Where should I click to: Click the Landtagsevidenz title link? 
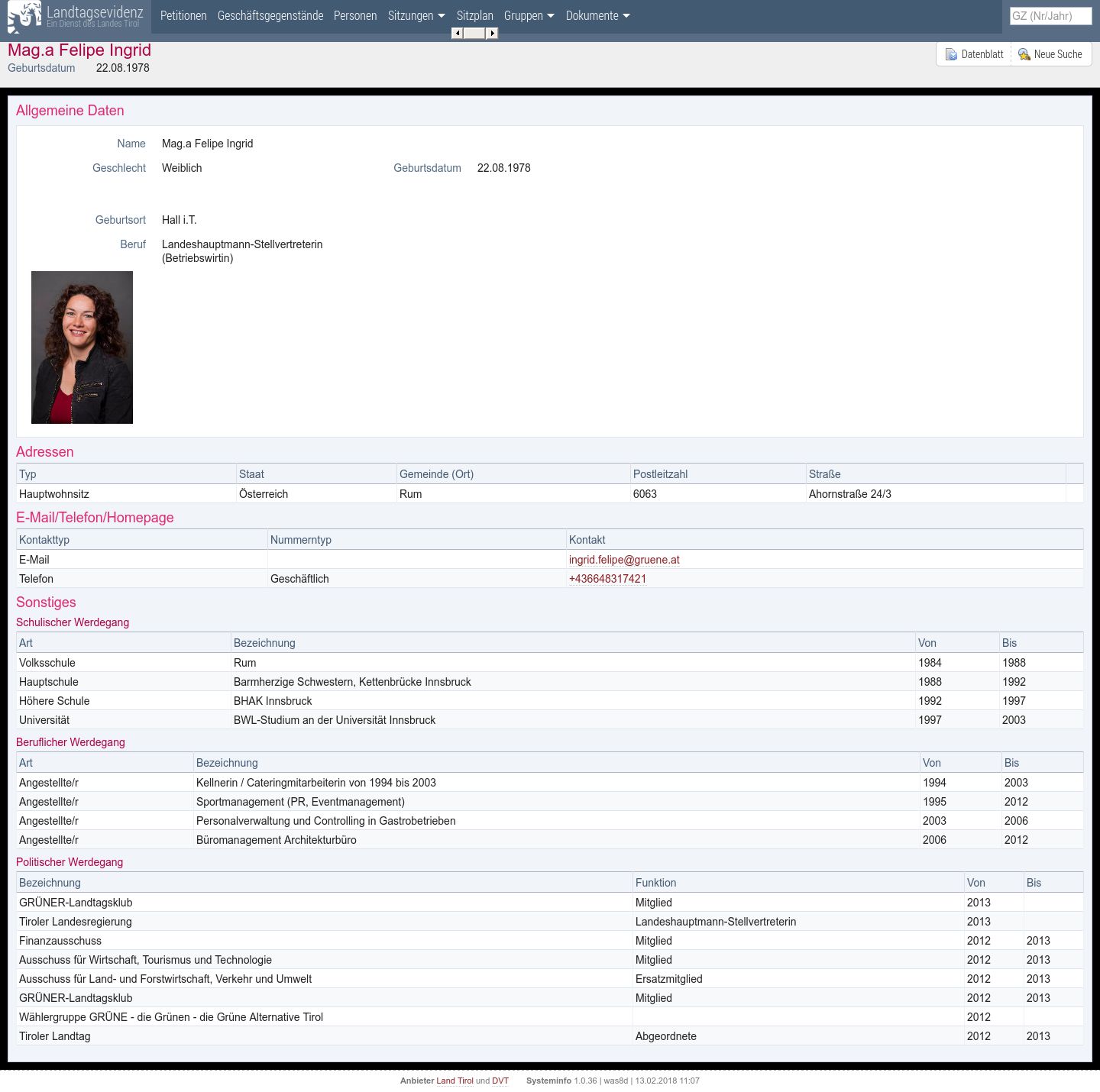[x=95, y=12]
